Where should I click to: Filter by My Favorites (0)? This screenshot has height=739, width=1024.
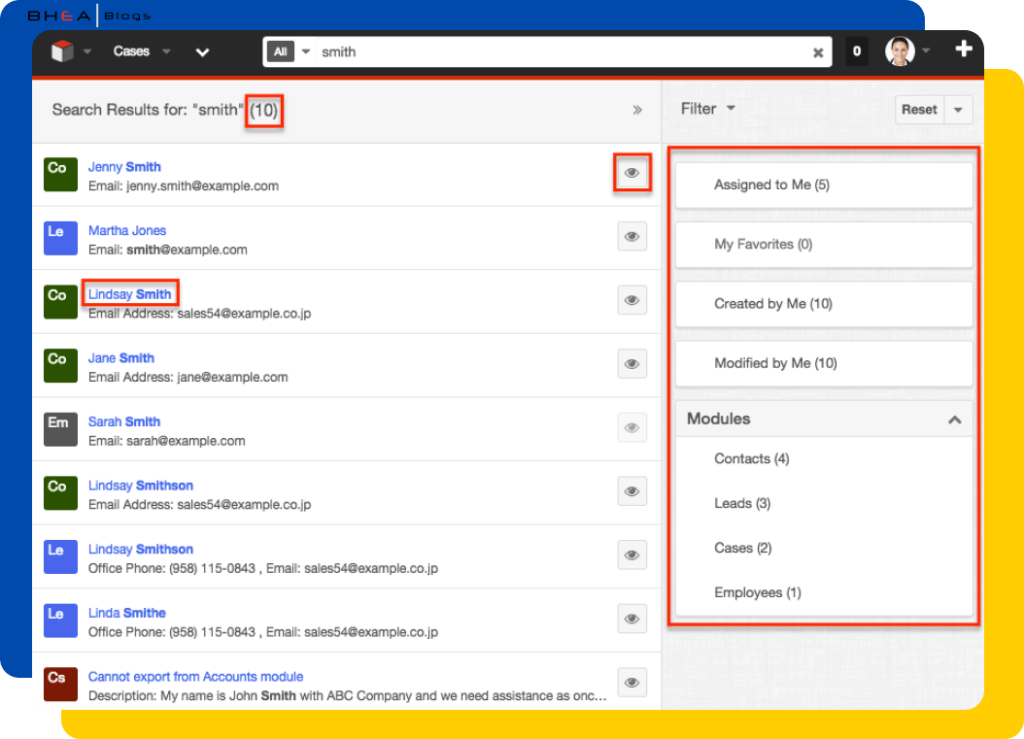[824, 244]
